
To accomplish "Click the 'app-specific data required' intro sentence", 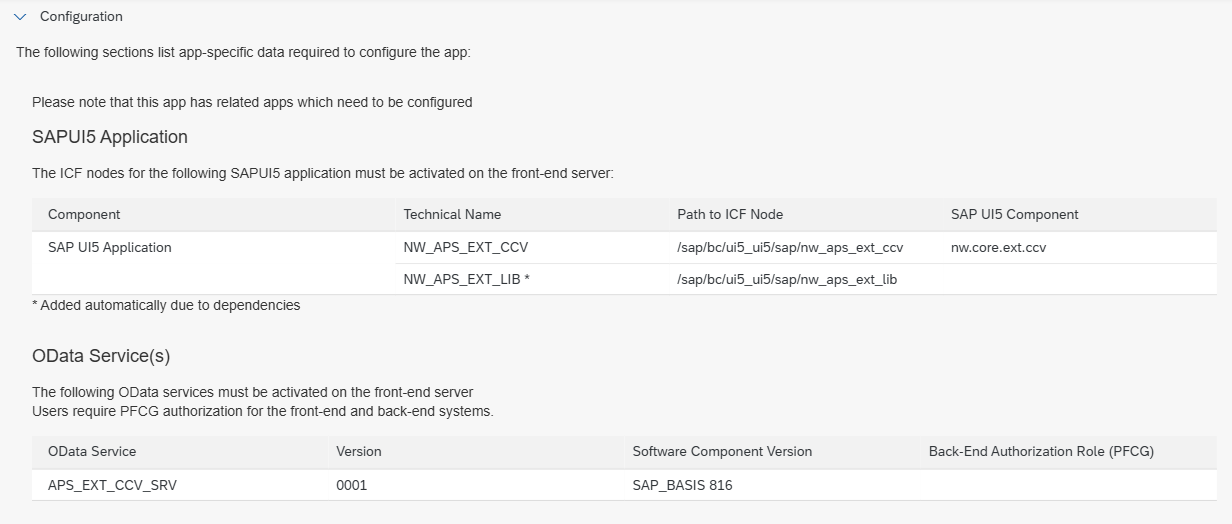I will (x=243, y=52).
